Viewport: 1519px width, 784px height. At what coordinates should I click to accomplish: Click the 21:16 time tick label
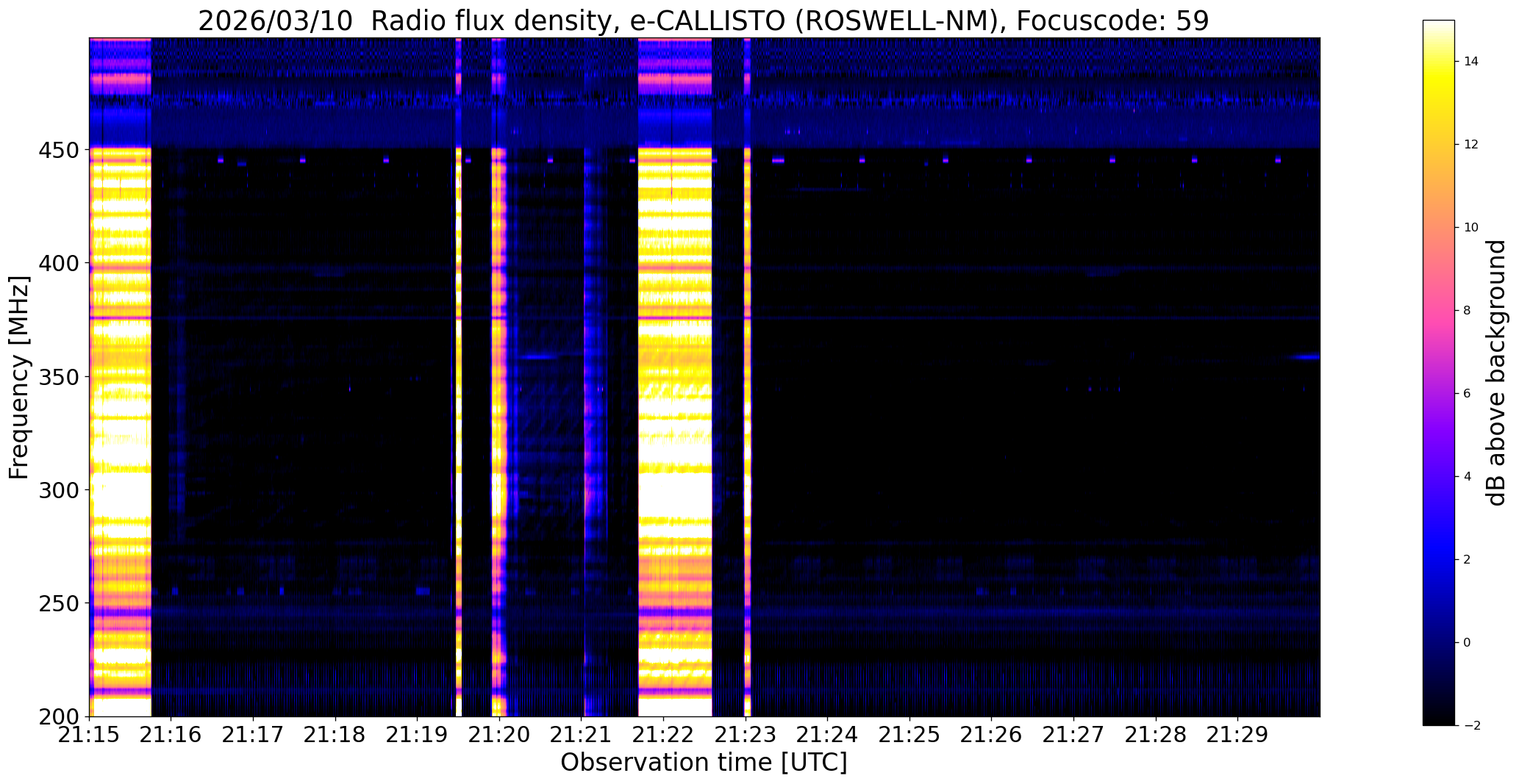[171, 735]
